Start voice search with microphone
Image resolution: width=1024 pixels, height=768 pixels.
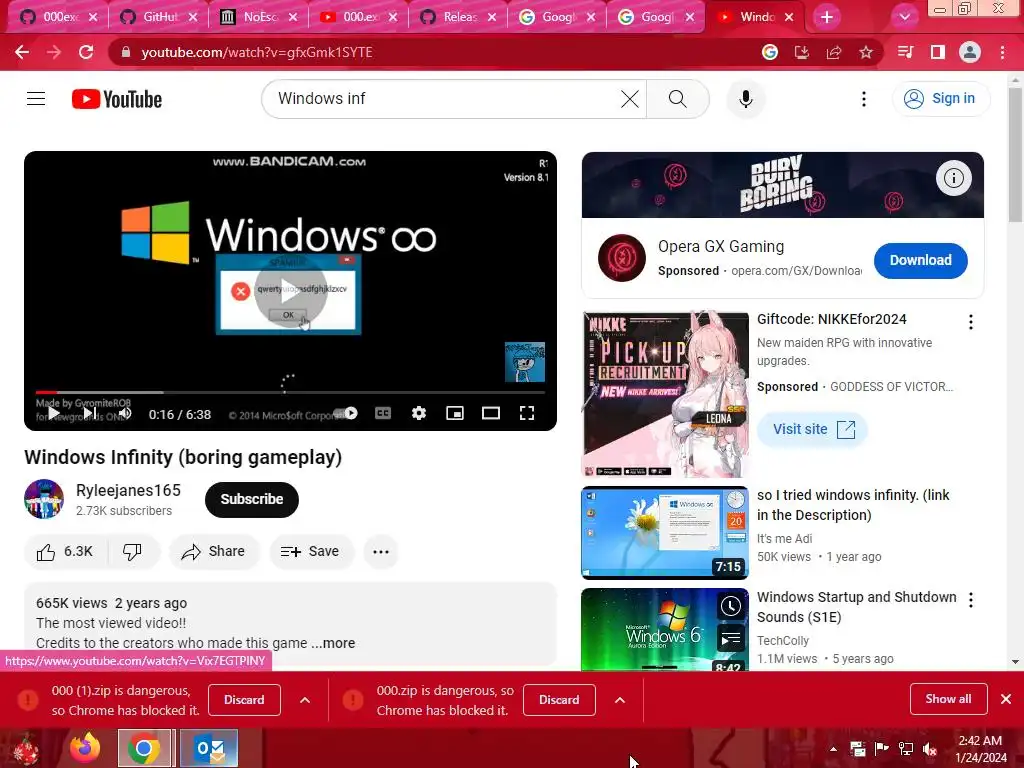pyautogui.click(x=746, y=99)
